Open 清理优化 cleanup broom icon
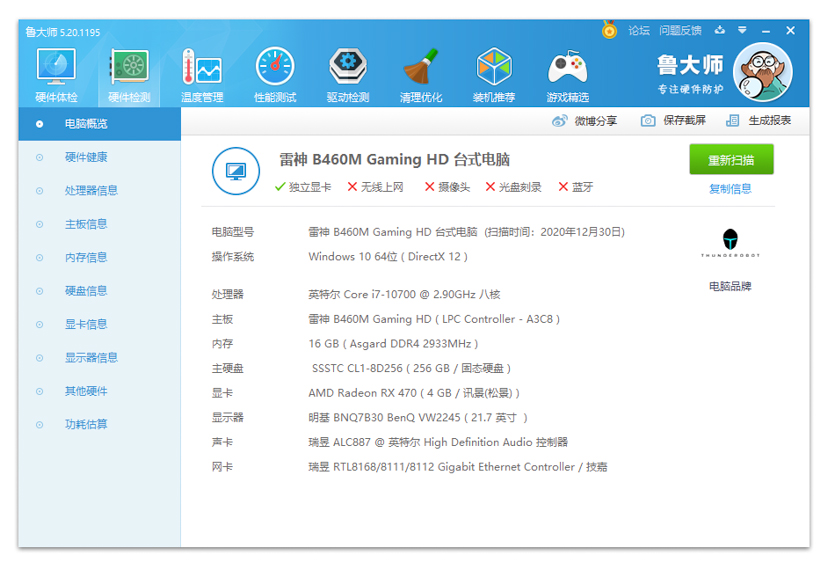Screen dimensions: 835x570 coord(421,75)
